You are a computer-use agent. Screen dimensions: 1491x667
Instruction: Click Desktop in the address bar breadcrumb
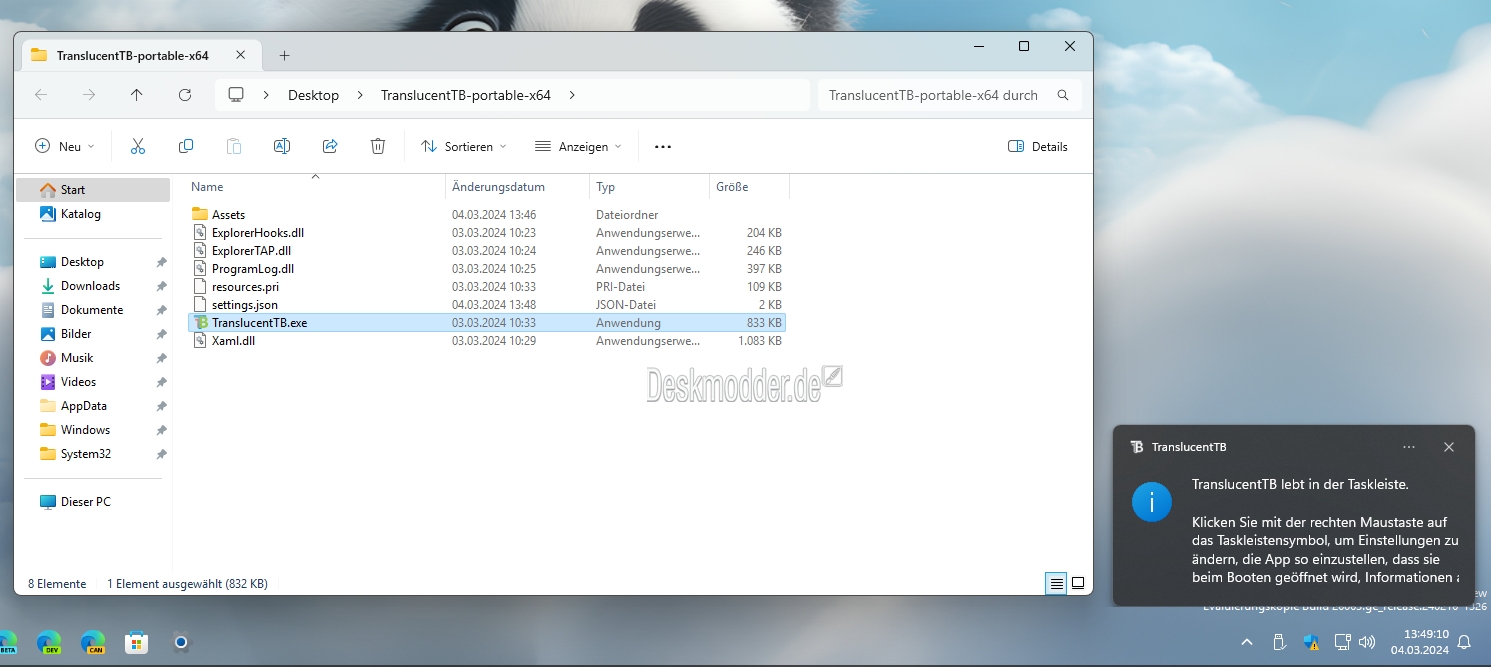pyautogui.click(x=313, y=95)
